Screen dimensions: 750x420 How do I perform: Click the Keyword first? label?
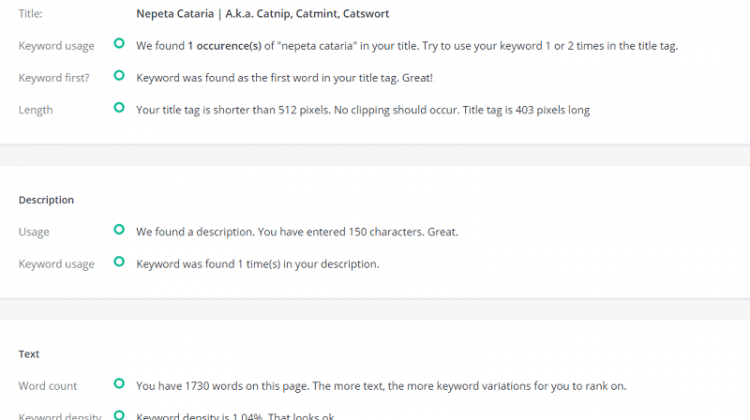tap(54, 78)
